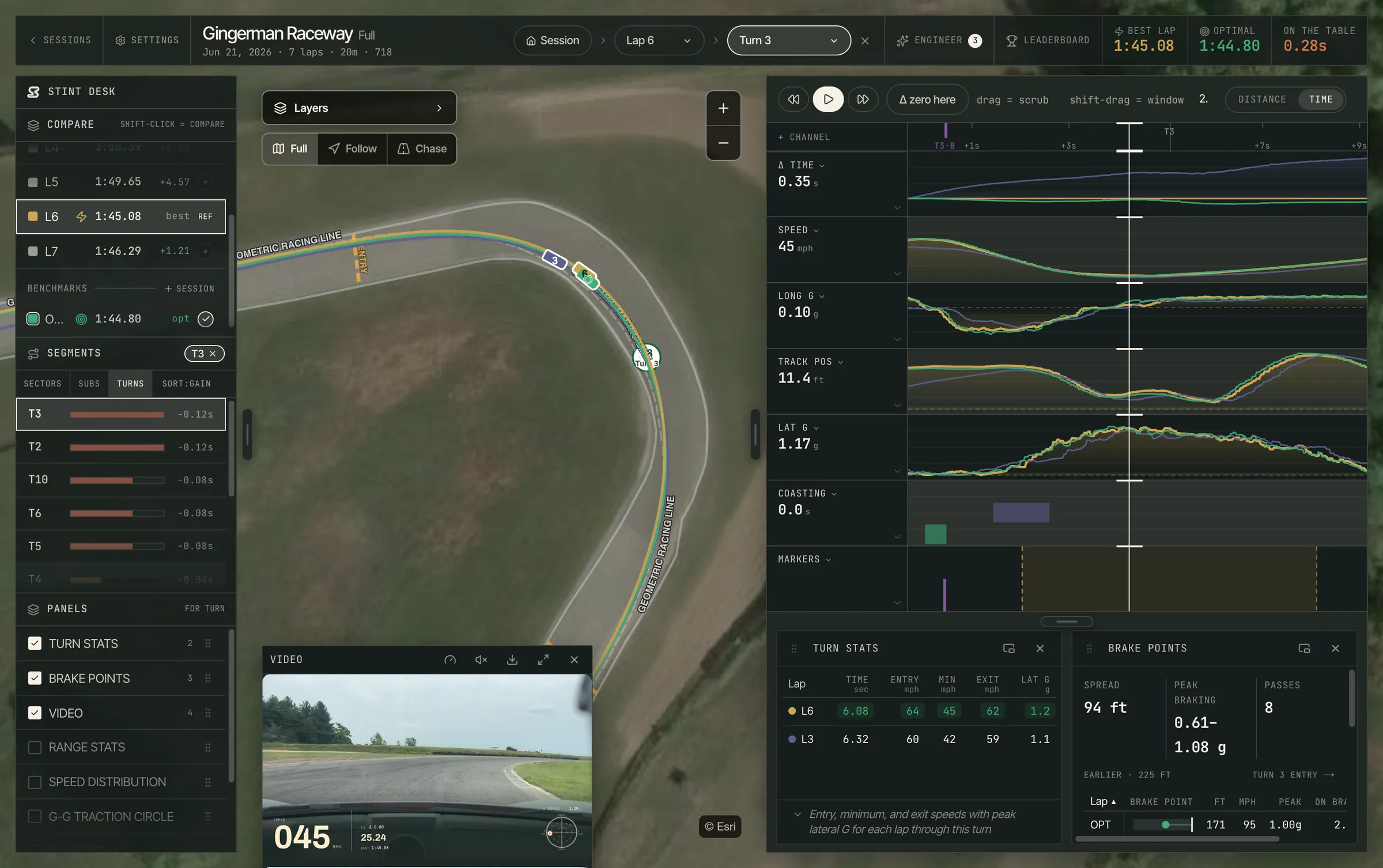Open the Turn 3 dropdown
The width and height of the screenshot is (1383, 868).
788,40
